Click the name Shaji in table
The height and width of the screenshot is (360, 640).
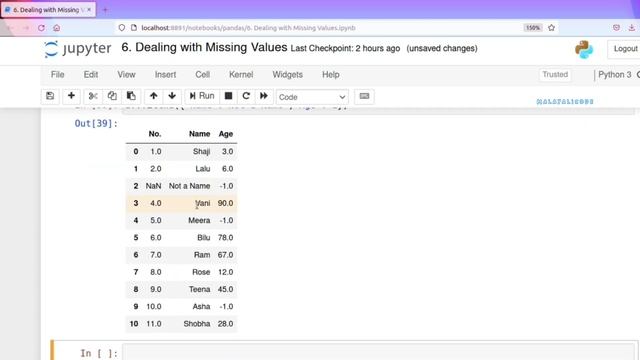[x=202, y=151]
